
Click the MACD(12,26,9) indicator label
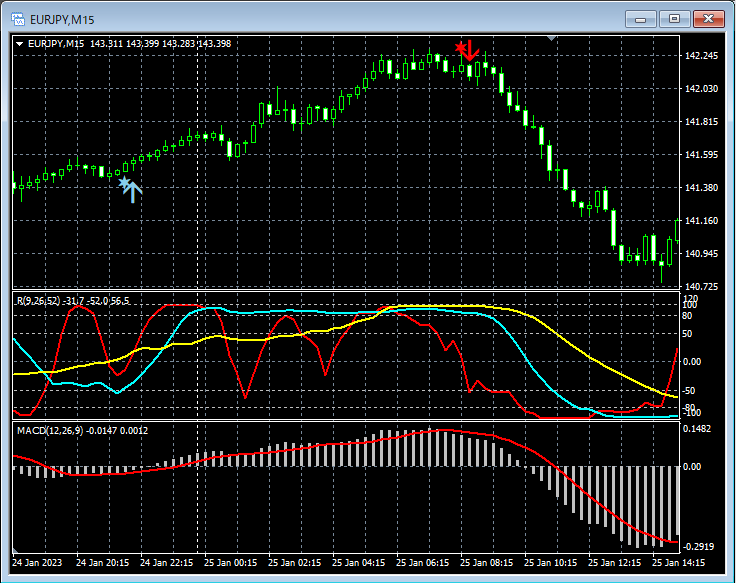[50, 431]
